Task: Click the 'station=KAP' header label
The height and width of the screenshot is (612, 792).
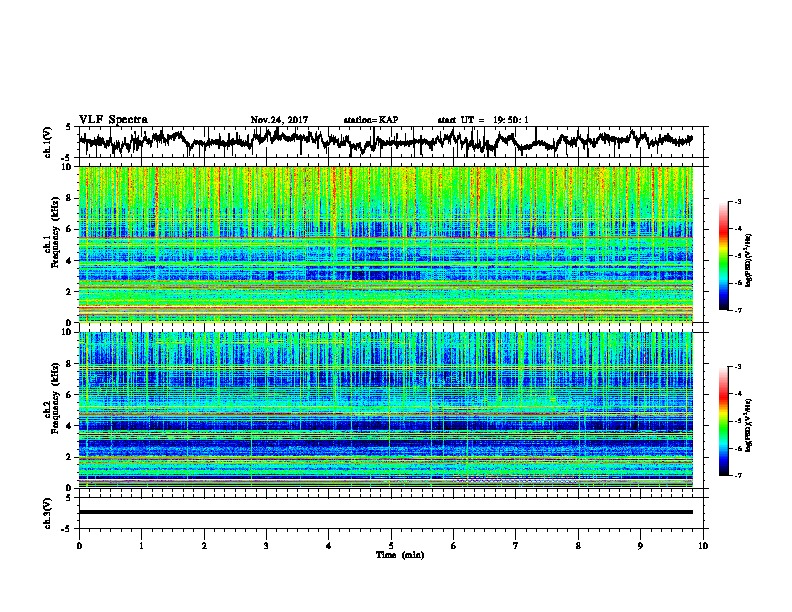Action: (x=371, y=120)
